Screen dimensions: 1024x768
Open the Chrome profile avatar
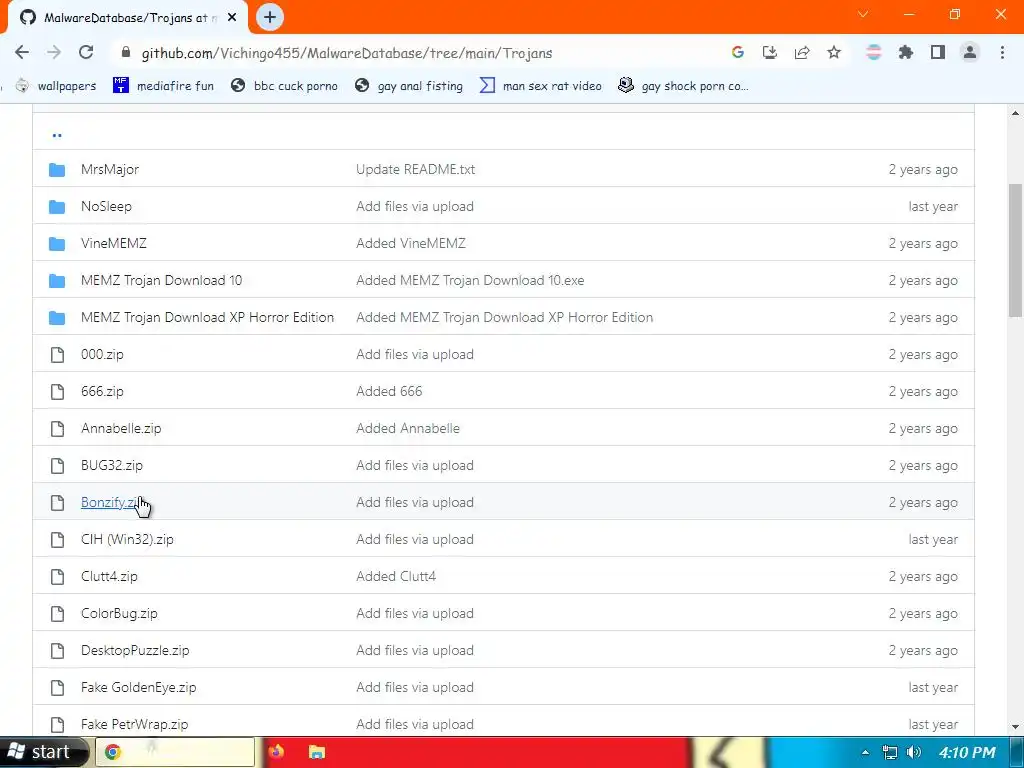[x=970, y=52]
